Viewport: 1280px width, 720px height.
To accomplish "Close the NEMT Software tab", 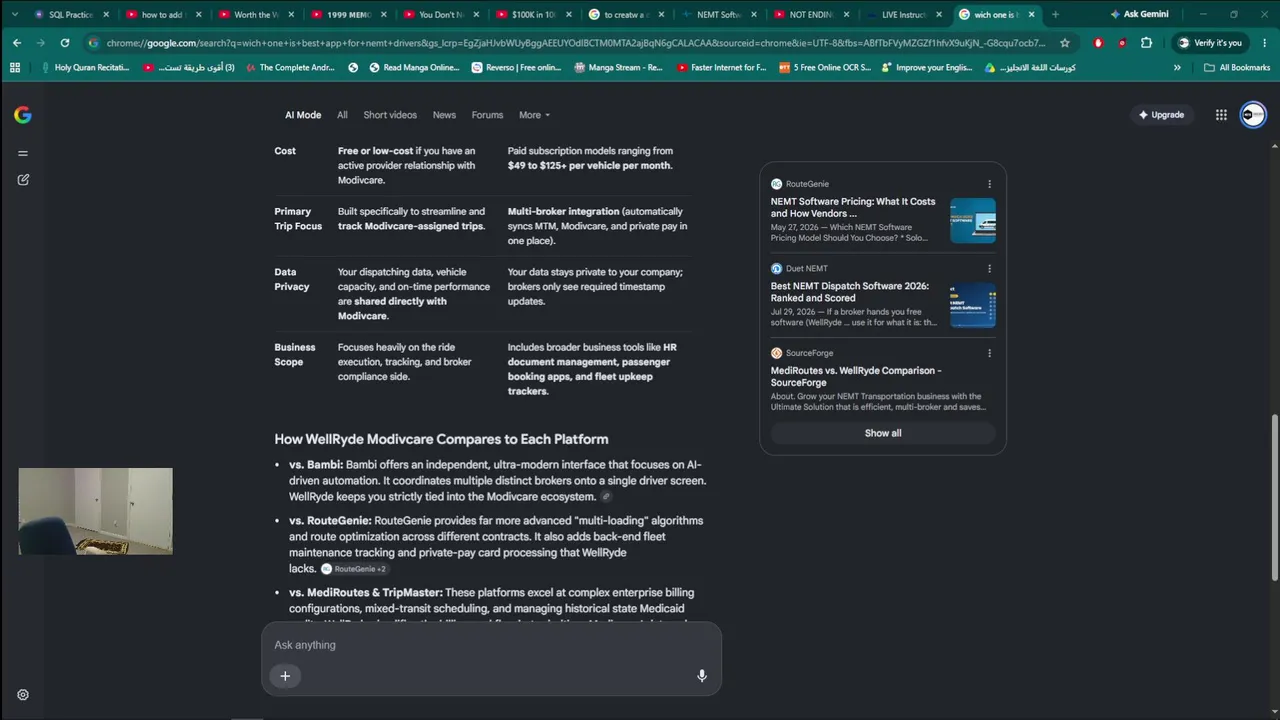I will click(x=754, y=15).
